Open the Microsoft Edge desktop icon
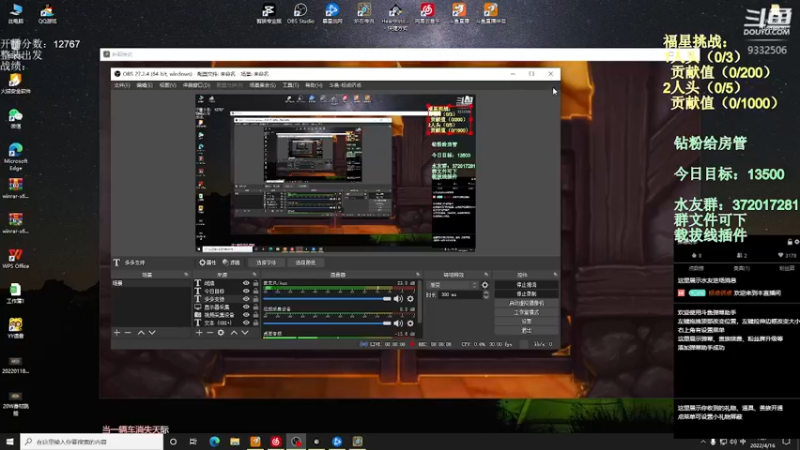The height and width of the screenshot is (450, 800). 15,157
